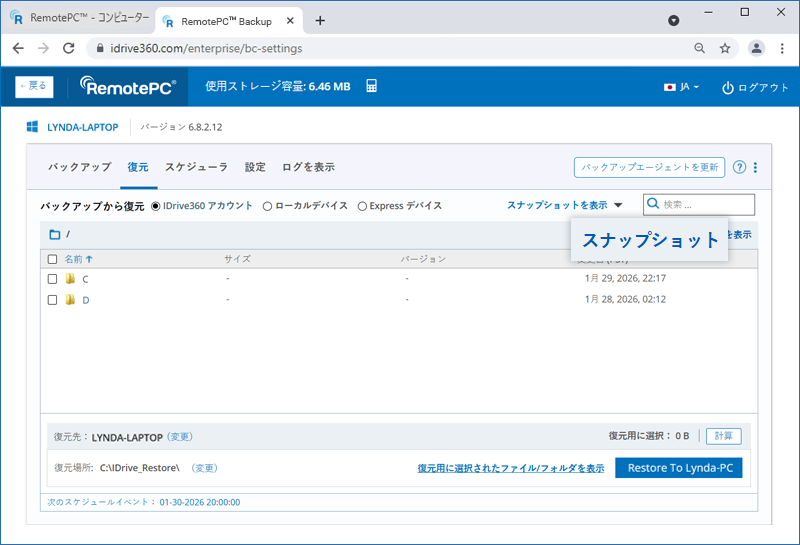
Task: Click the Restore To Lynda-PC button
Action: click(x=679, y=468)
